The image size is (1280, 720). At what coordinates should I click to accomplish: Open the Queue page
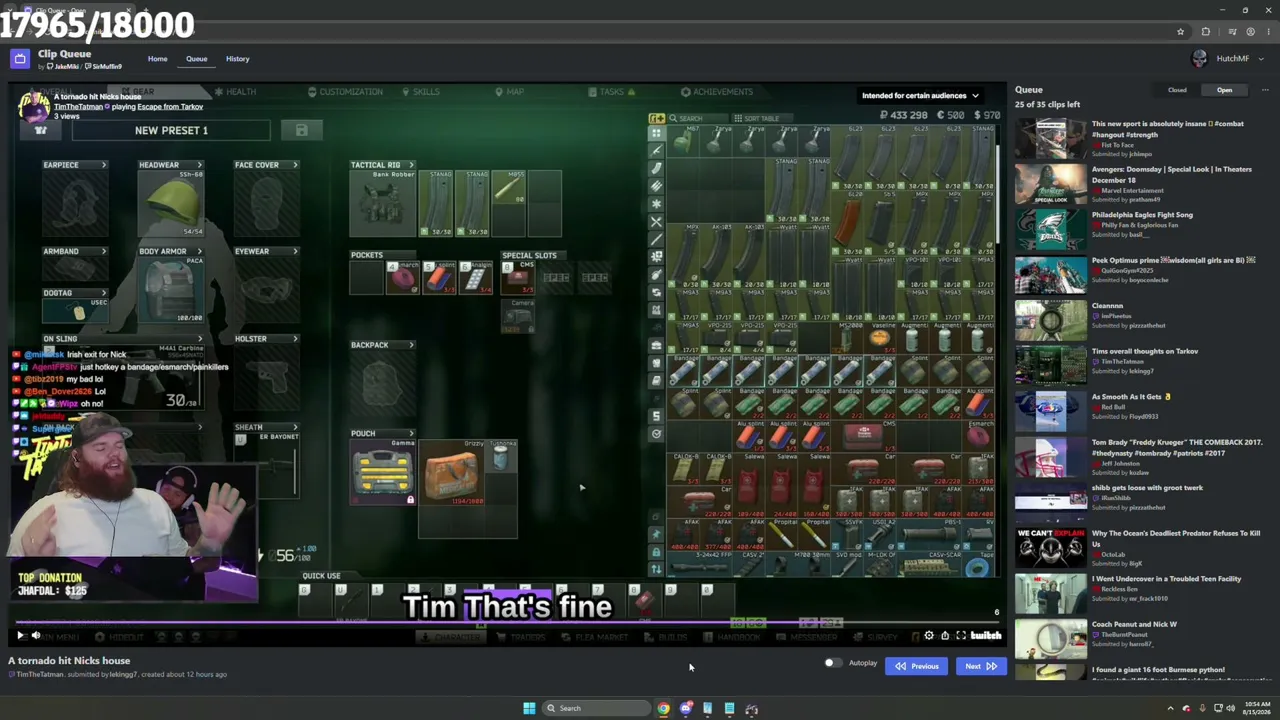point(196,59)
